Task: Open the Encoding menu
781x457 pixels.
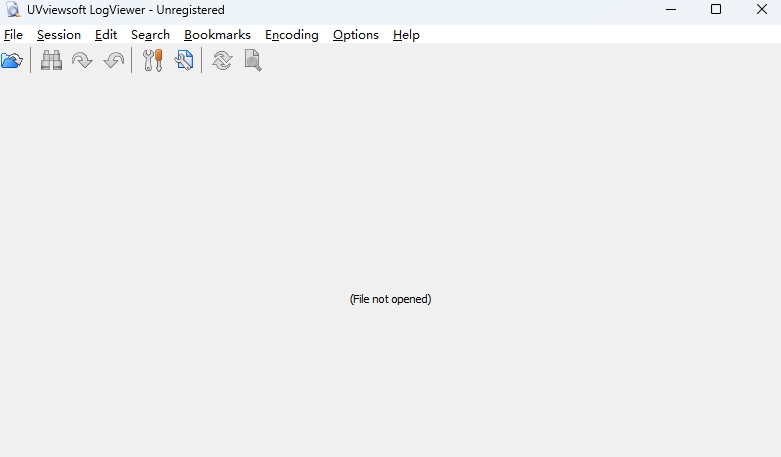Action: pos(291,35)
